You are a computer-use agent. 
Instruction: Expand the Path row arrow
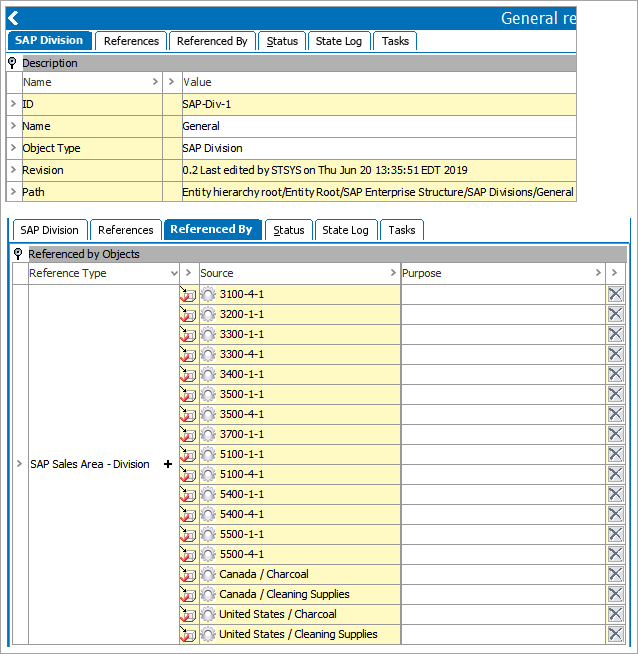pyautogui.click(x=13, y=192)
